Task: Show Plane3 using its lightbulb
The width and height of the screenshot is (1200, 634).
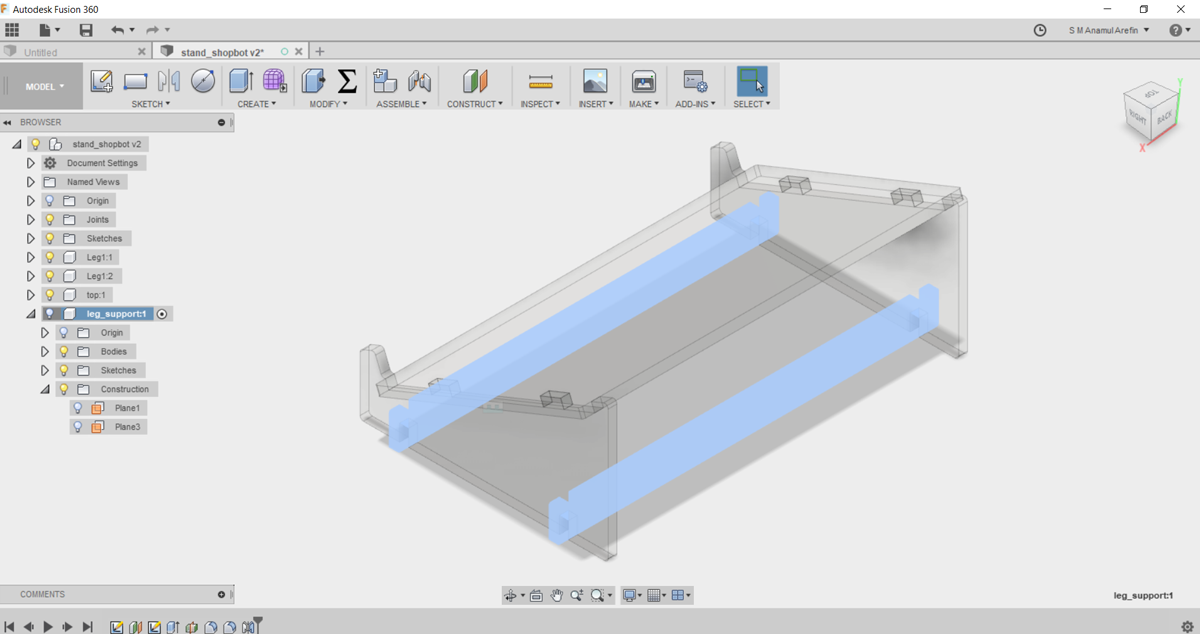Action: [x=78, y=427]
